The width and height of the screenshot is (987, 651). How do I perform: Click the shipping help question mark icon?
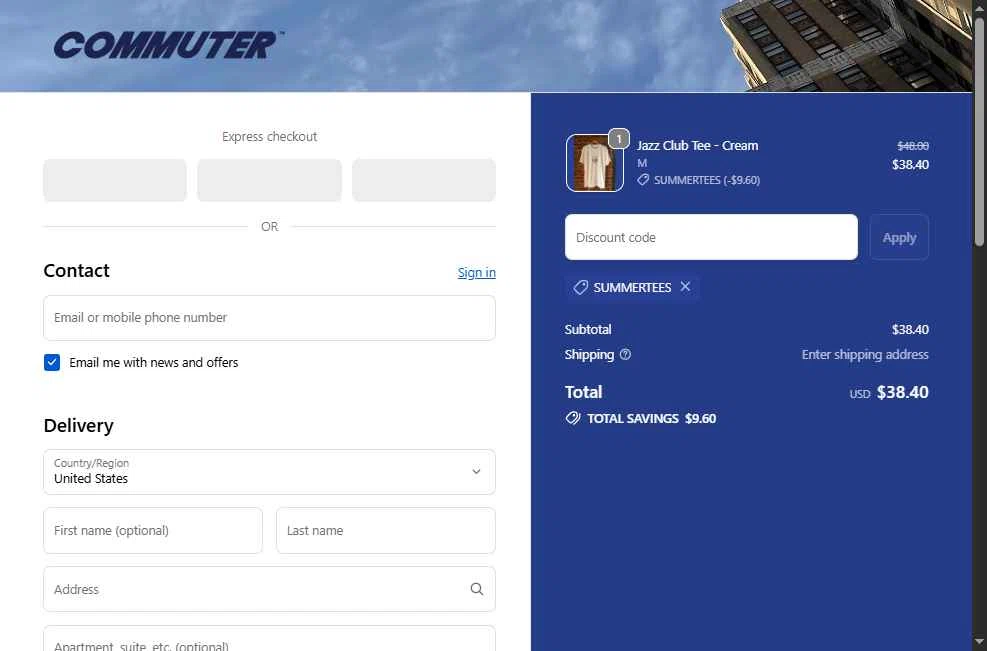tap(625, 354)
